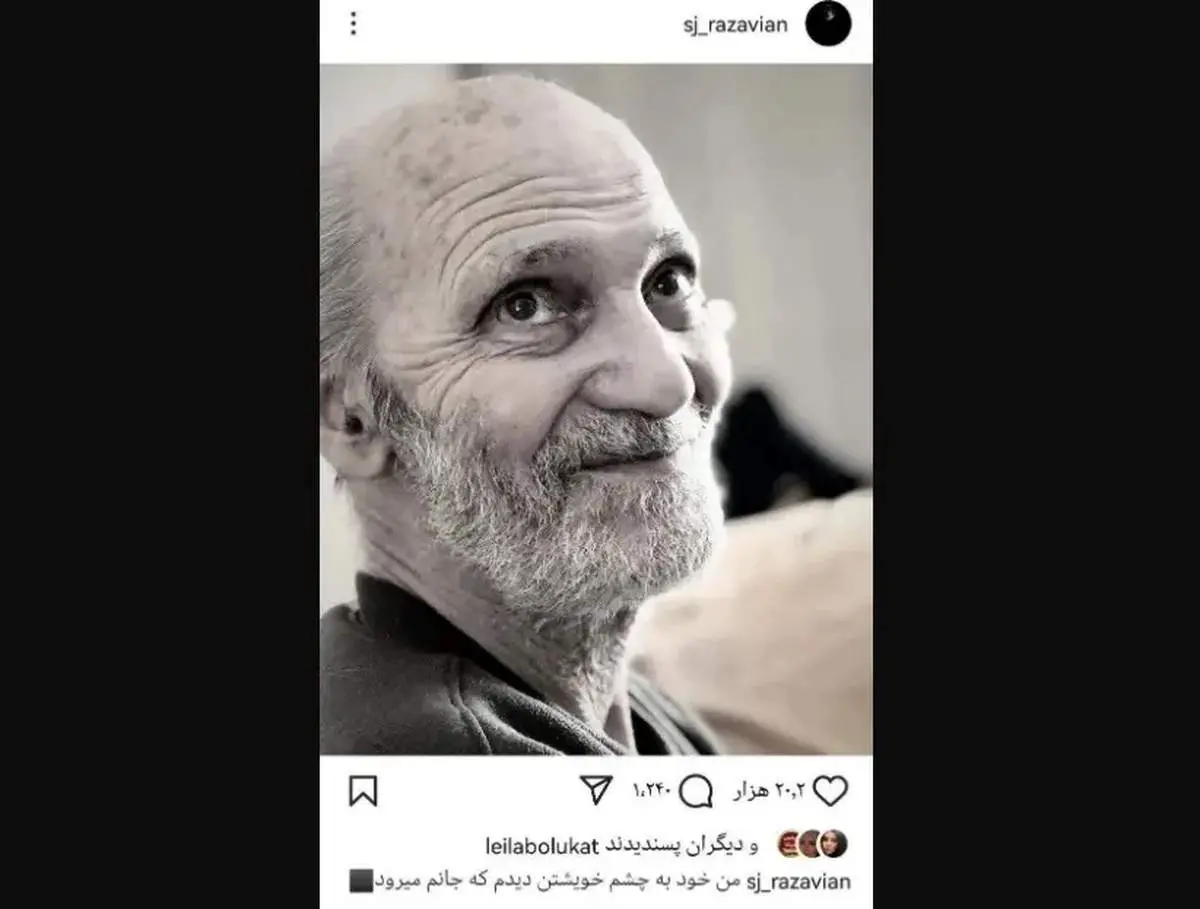
Task: Open the sj_razavian profile avatar at top
Action: click(828, 24)
